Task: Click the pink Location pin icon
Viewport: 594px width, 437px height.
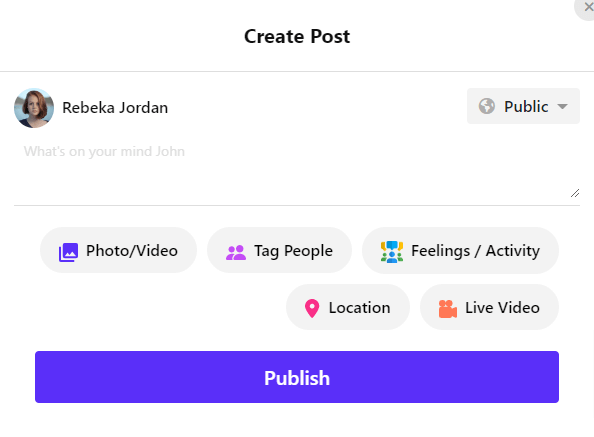Action: [312, 309]
